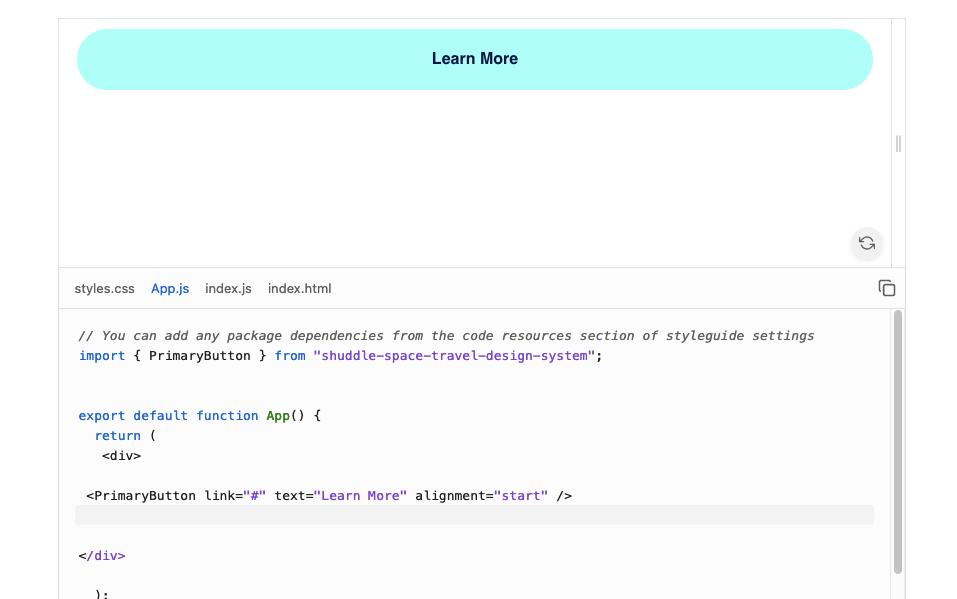Click the export default function App line
The width and height of the screenshot is (957, 599).
coord(199,416)
